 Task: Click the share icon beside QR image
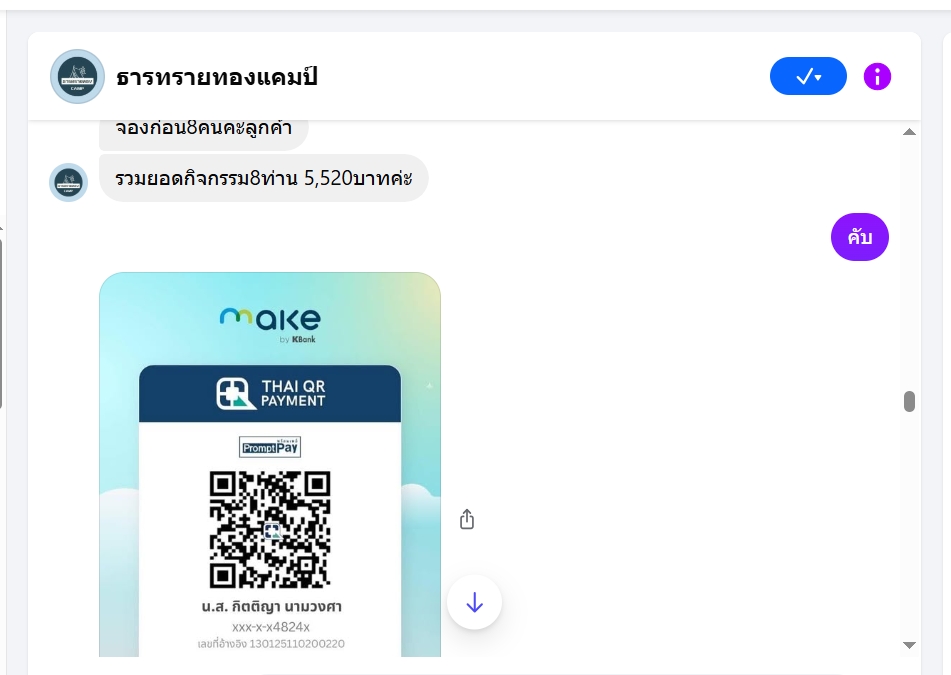[466, 519]
